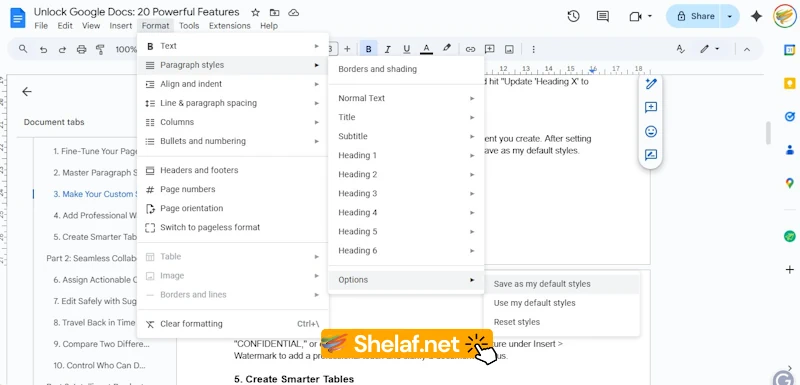The height and width of the screenshot is (385, 800).
Task: Click Reset styles option
Action: [561, 322]
